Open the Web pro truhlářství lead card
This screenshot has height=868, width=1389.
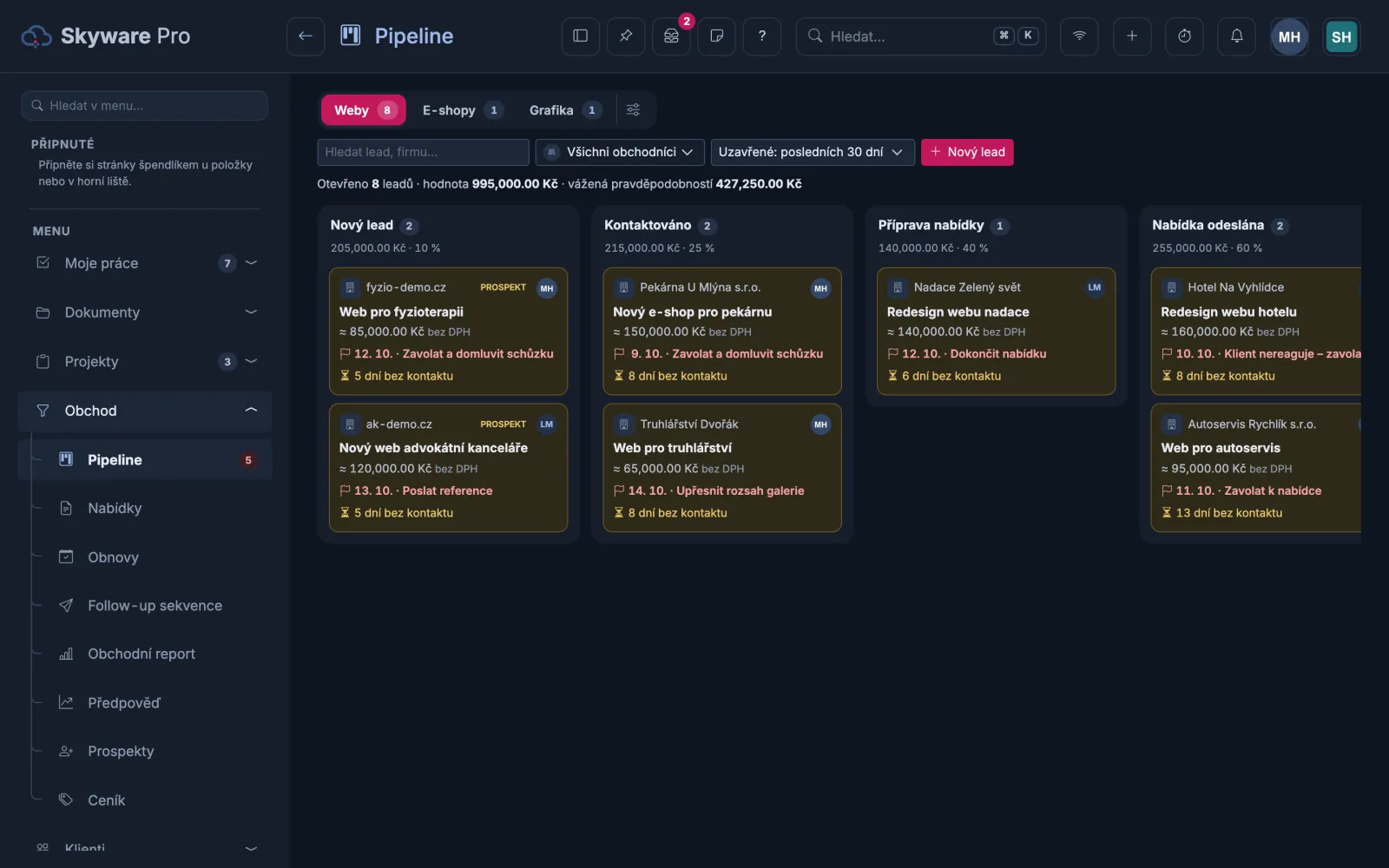[722, 468]
